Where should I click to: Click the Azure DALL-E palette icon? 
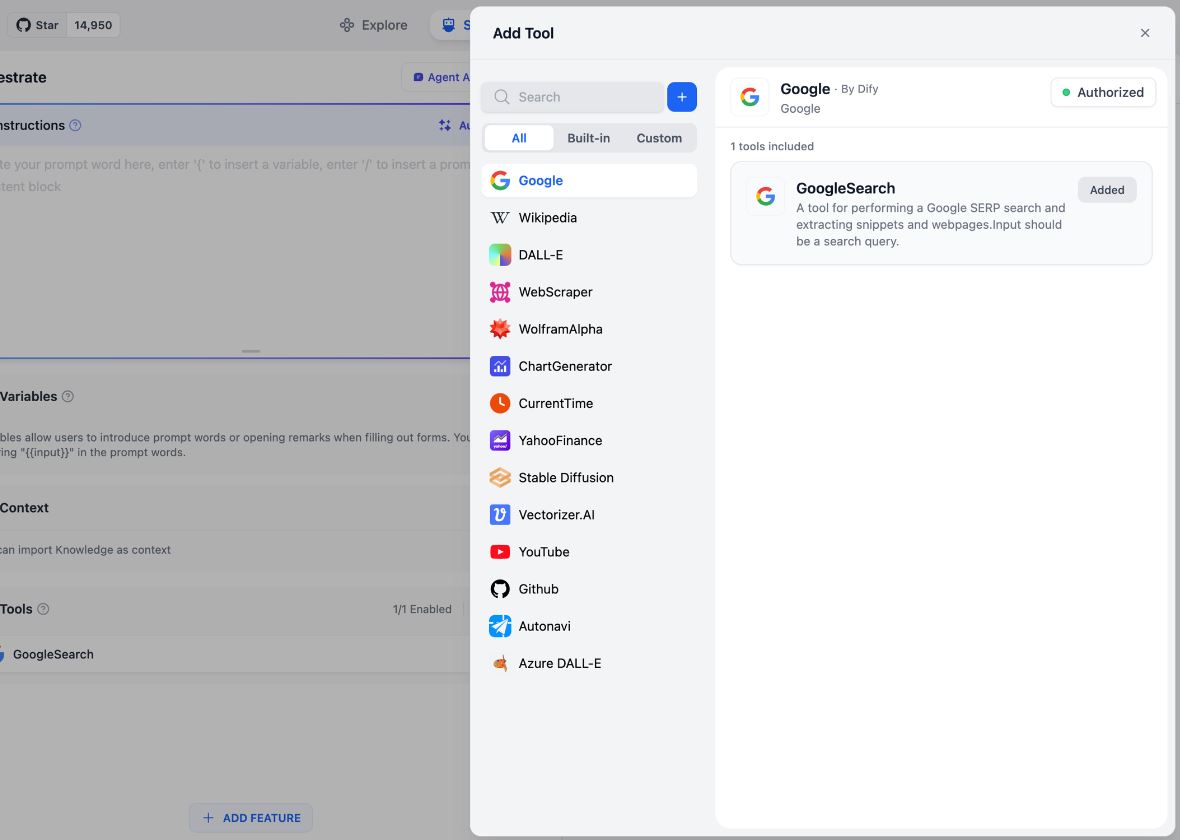(500, 663)
